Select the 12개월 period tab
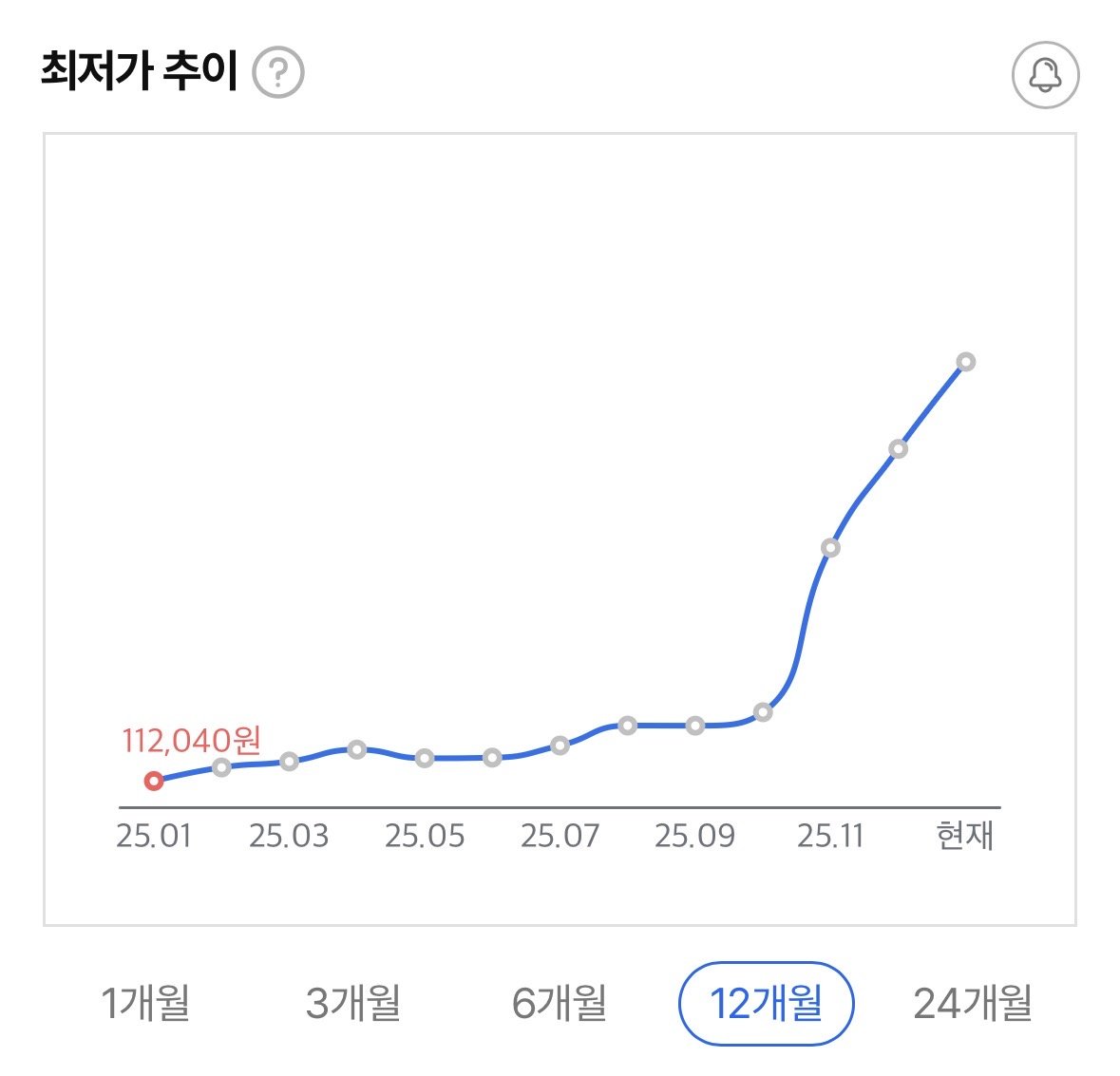Viewport: 1120px width, 1076px height. tap(767, 1003)
